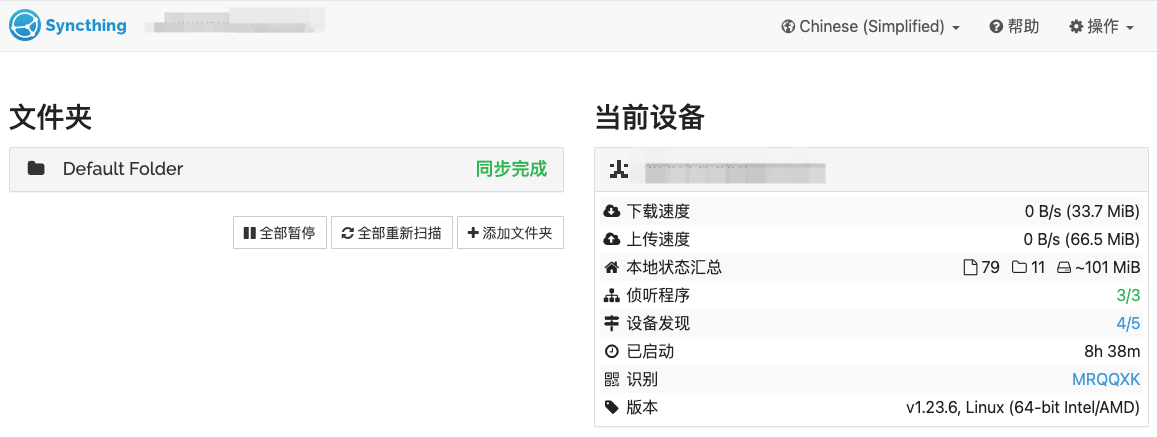Screen dimensions: 1157x437
Task: Click the globe icon in navbar
Action: click(788, 27)
